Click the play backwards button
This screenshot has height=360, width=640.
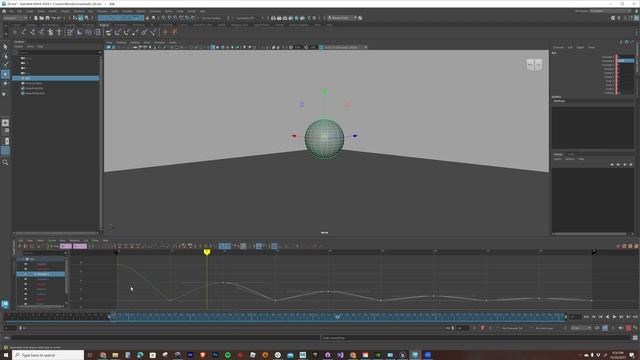pos(607,317)
